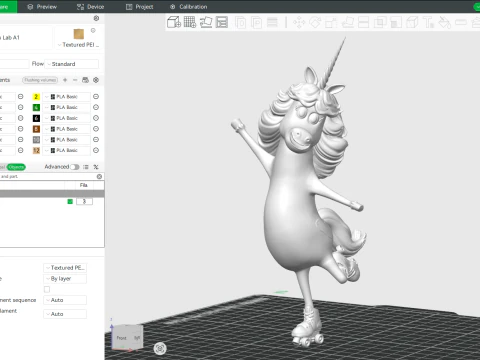Select the Move tool
The height and width of the screenshot is (360, 480).
point(299,23)
